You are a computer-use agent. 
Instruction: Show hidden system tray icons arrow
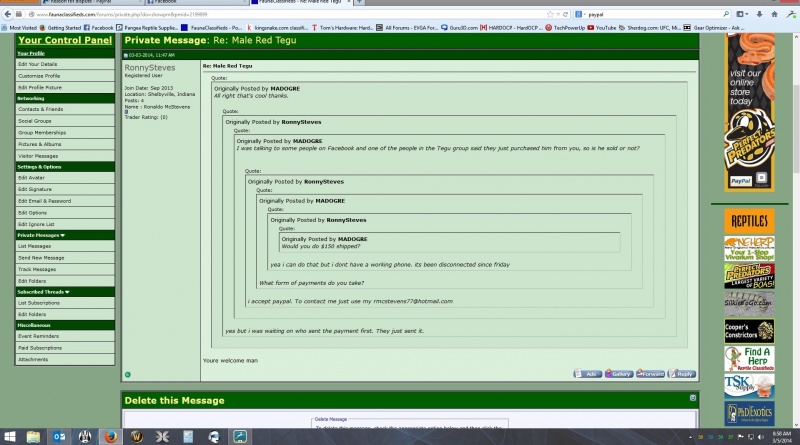point(690,437)
